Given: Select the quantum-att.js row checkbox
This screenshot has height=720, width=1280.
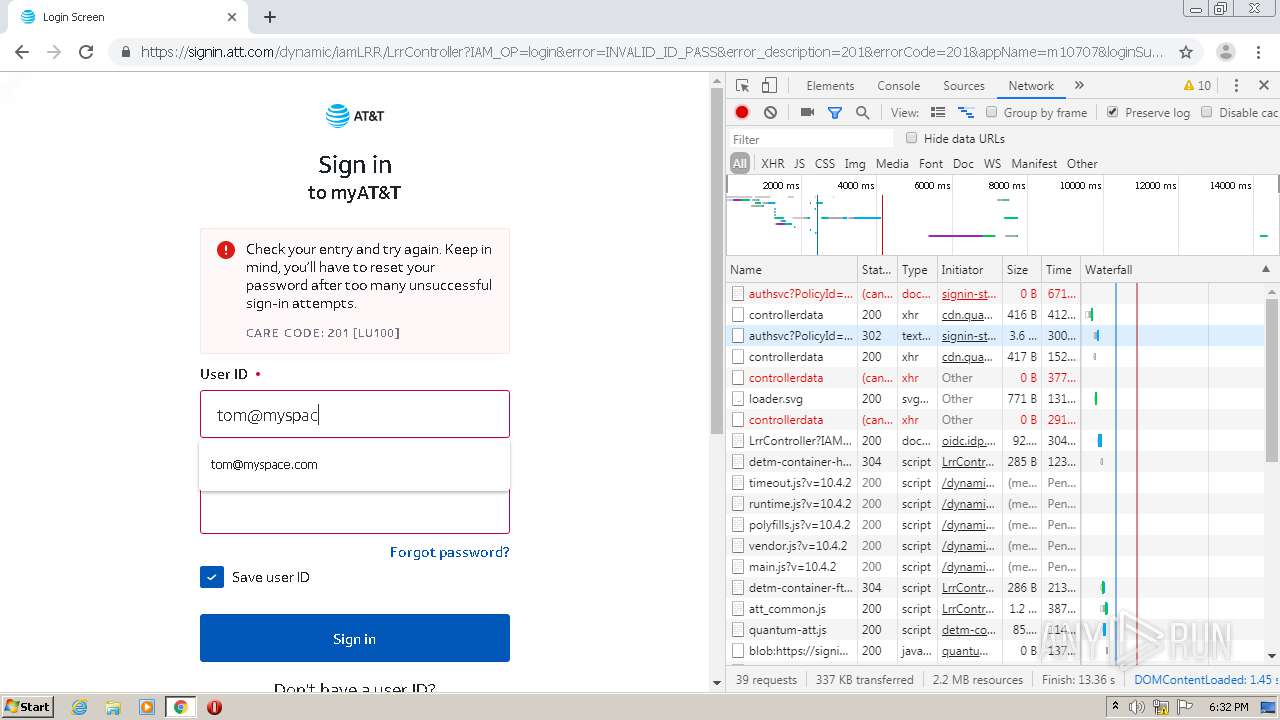Looking at the screenshot, I should (x=738, y=630).
